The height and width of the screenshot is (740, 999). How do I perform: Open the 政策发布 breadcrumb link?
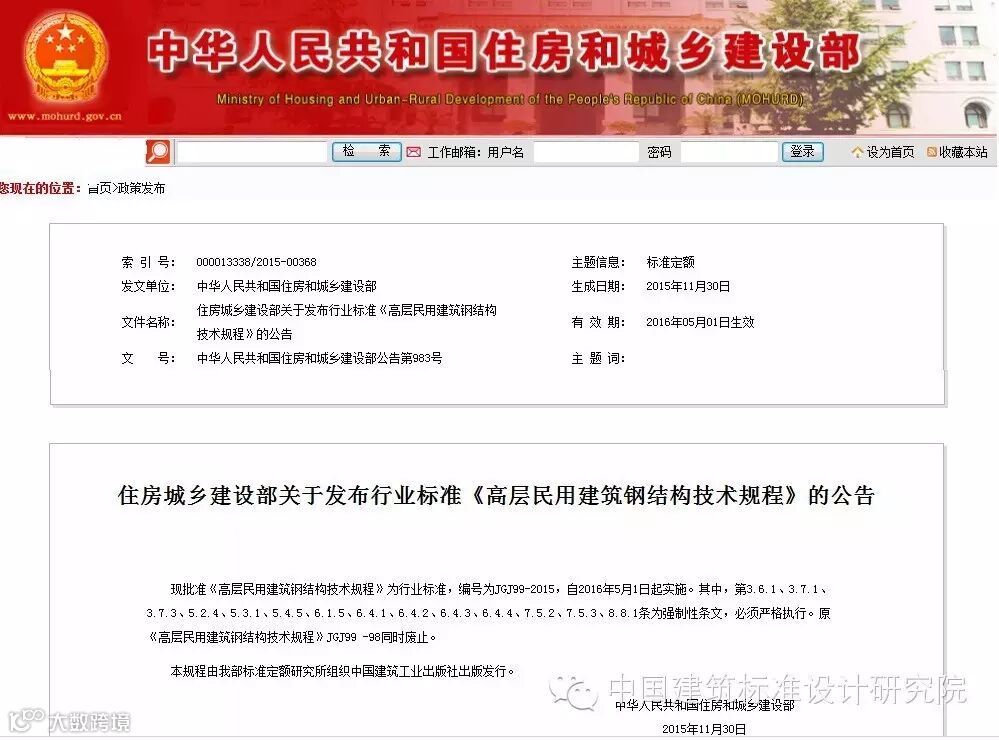tap(141, 189)
